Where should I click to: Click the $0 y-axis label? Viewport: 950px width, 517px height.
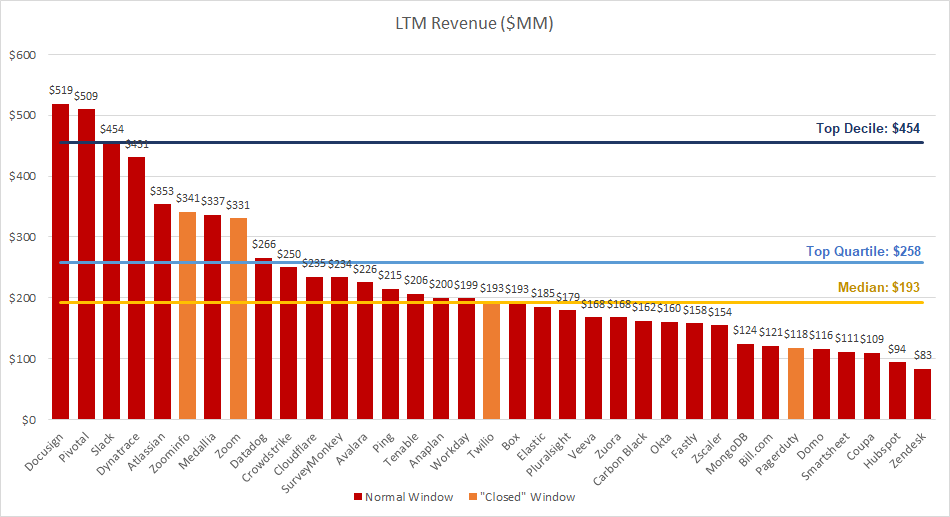29,420
